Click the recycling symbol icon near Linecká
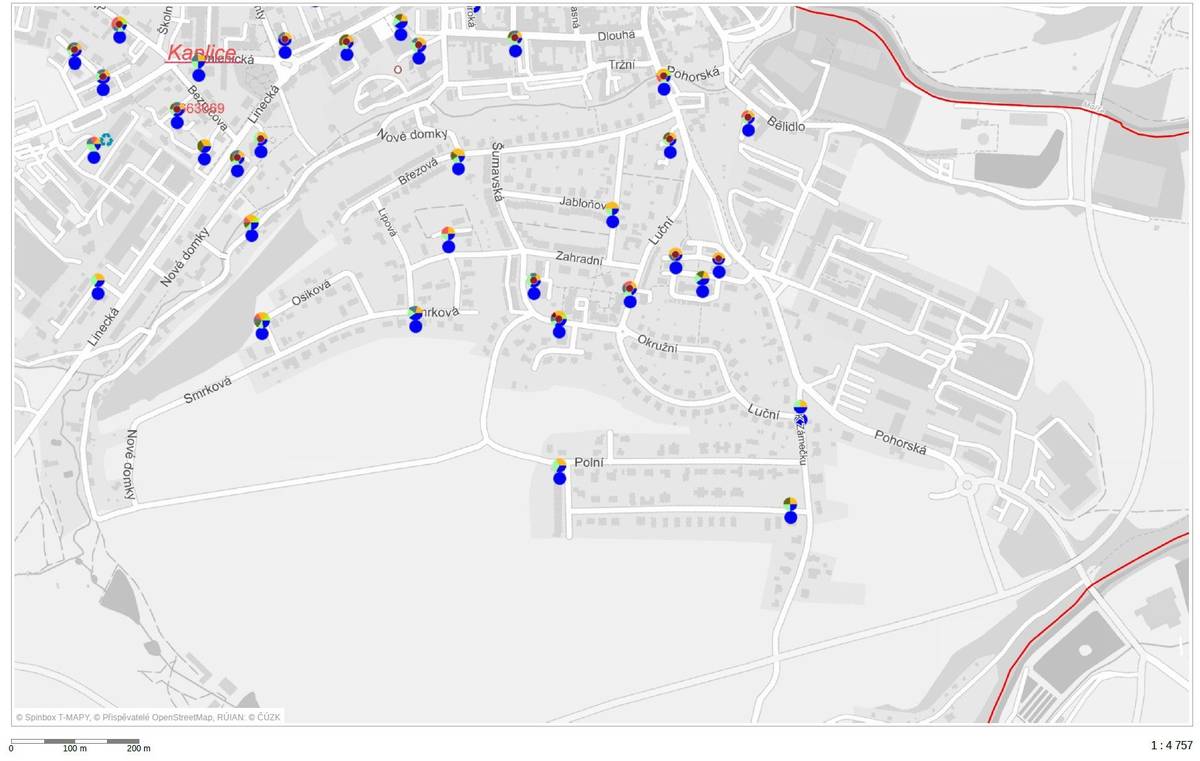 pos(106,142)
